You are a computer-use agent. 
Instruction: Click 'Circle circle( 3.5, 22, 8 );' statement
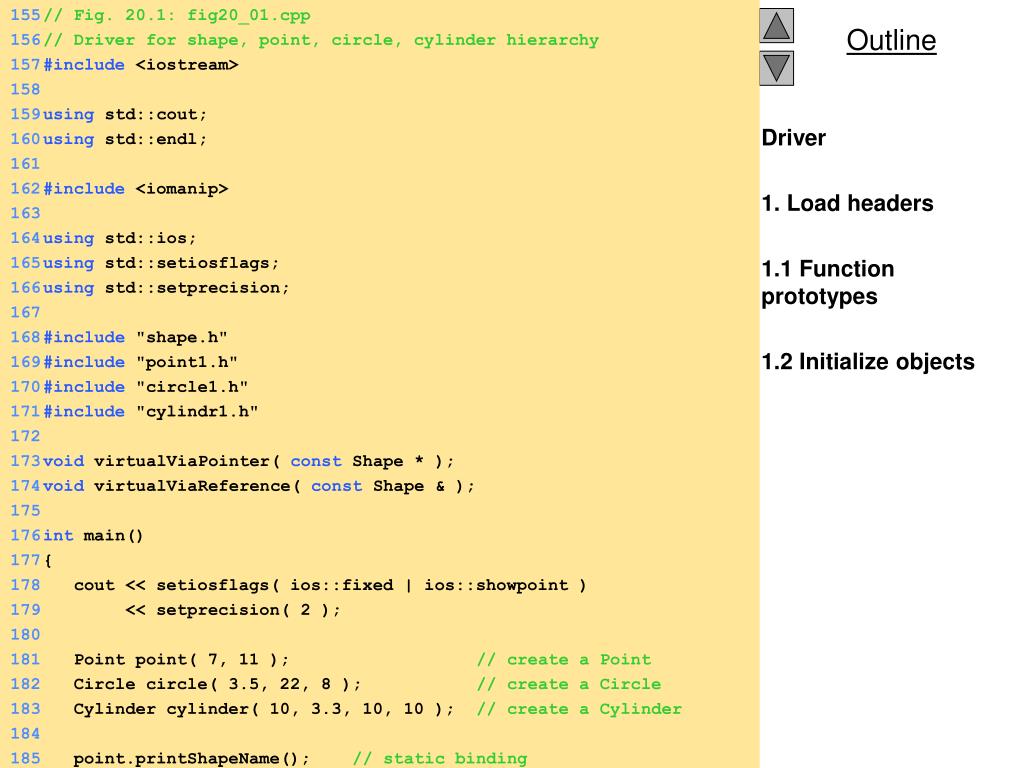coord(217,684)
